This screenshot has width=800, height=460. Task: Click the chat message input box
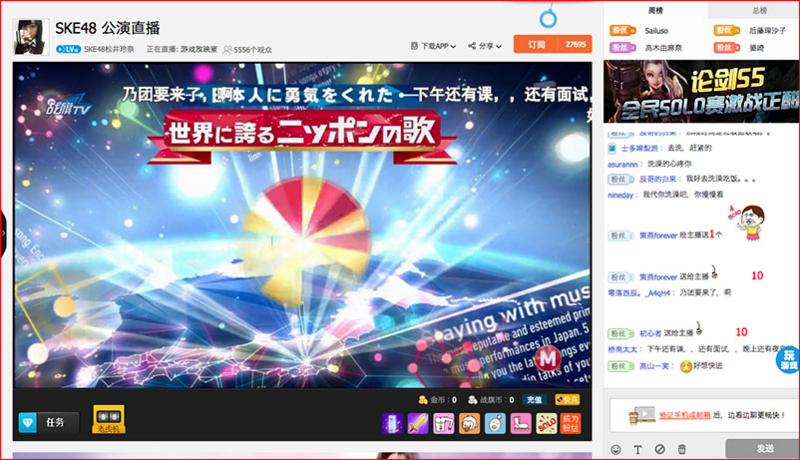tap(705, 416)
